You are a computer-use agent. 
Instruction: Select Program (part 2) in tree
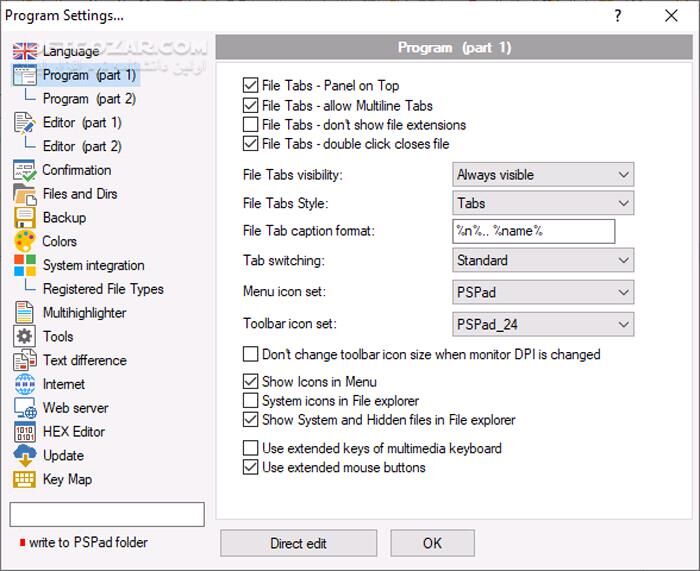89,99
